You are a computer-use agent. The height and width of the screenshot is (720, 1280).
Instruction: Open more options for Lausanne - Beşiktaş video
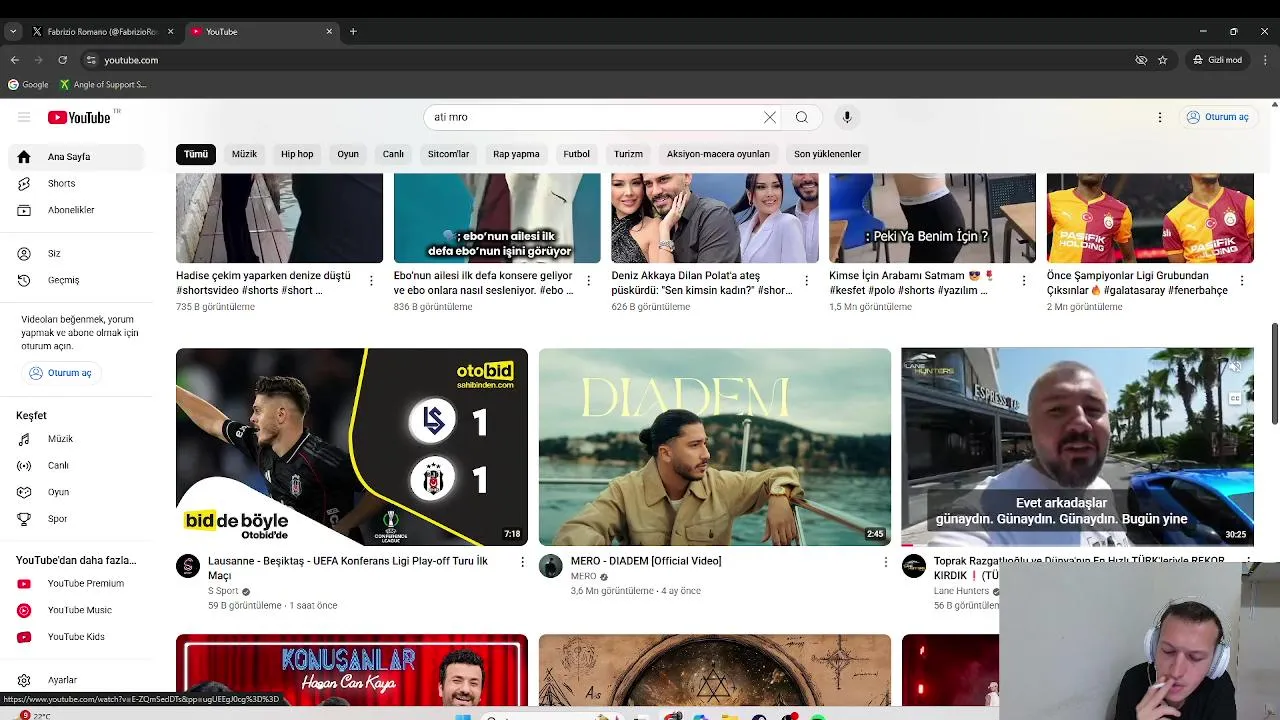point(522,562)
